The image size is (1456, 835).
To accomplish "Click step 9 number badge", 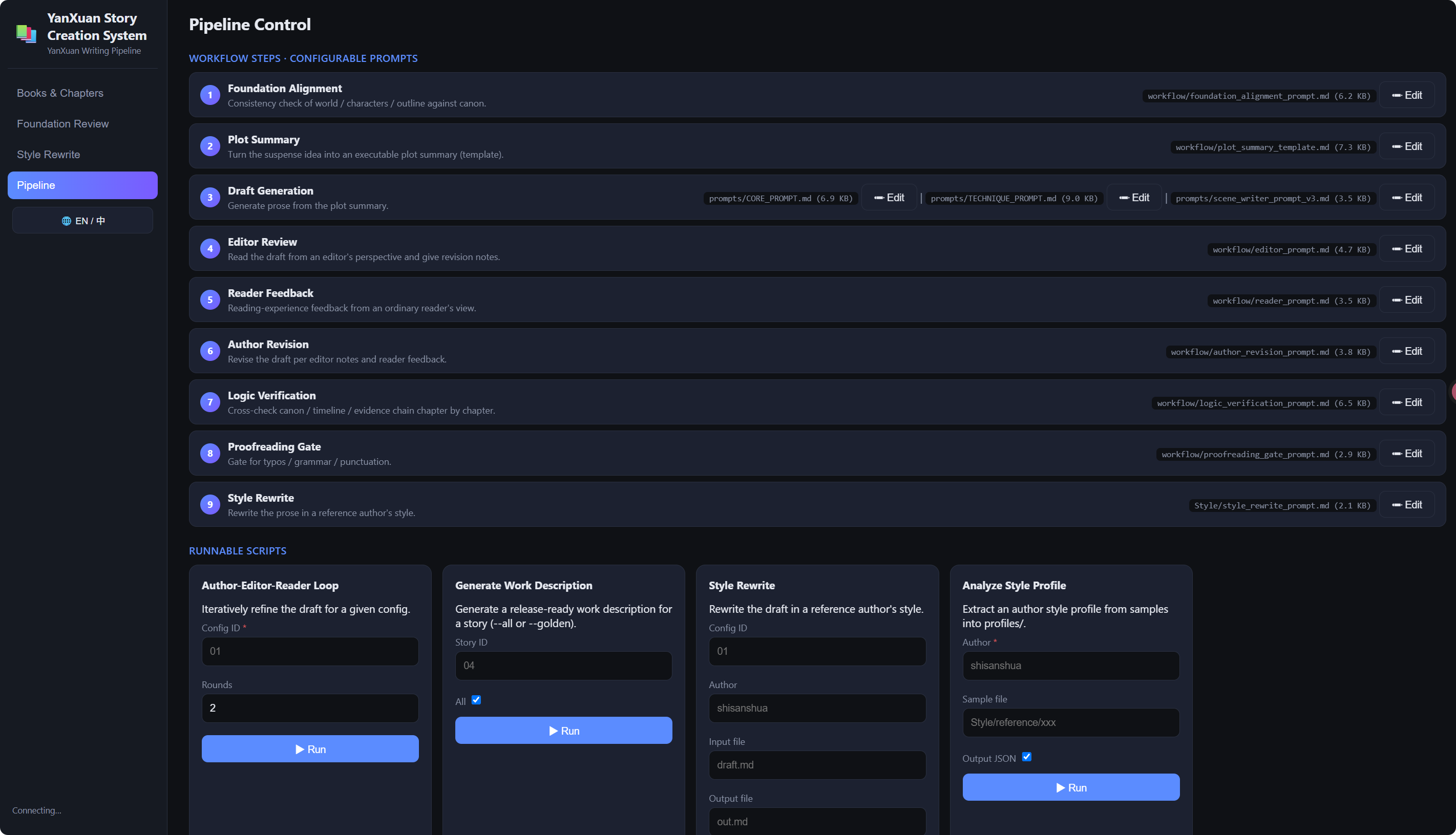I will pyautogui.click(x=210, y=505).
